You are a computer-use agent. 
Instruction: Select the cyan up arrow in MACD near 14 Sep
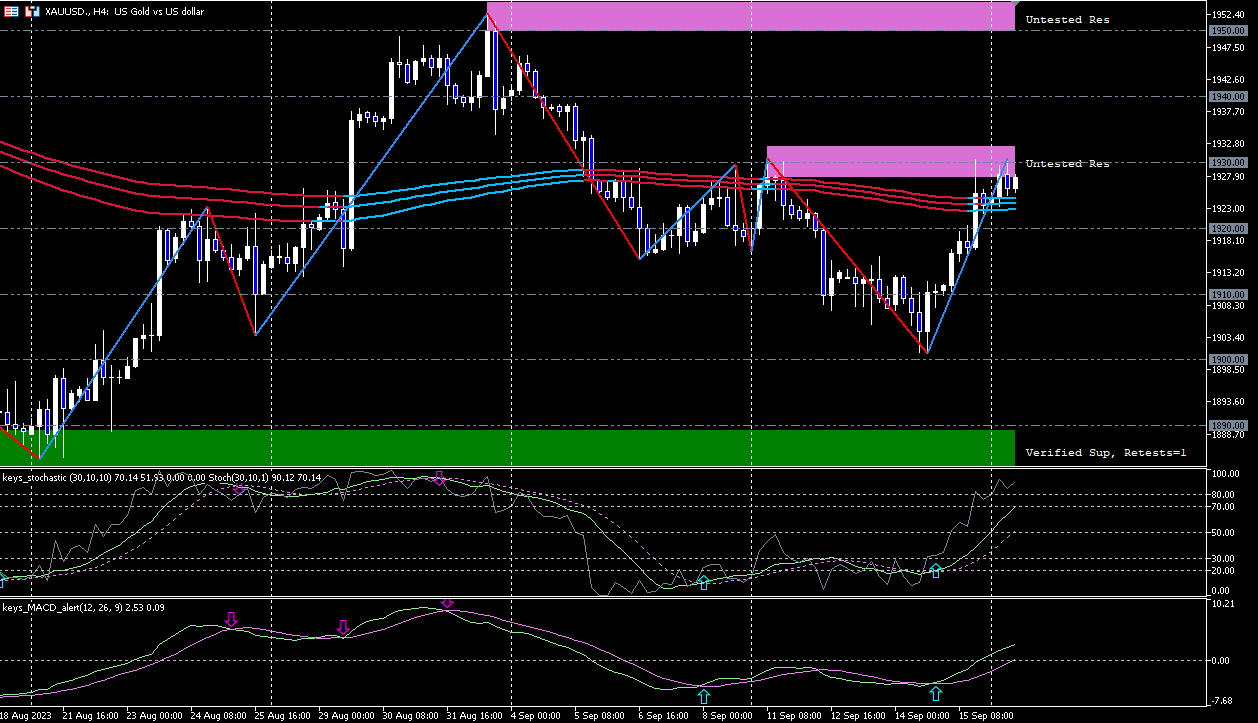click(935, 692)
